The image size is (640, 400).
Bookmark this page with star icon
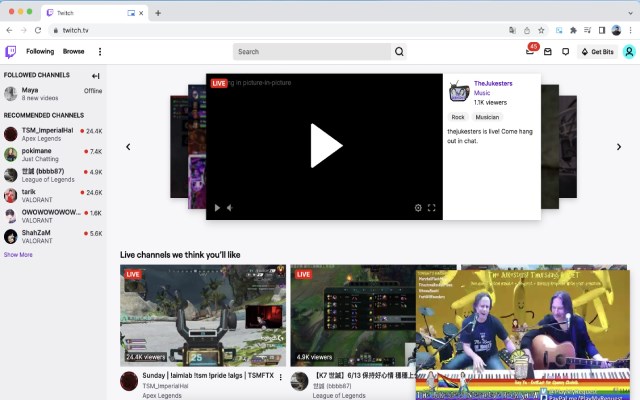point(541,30)
